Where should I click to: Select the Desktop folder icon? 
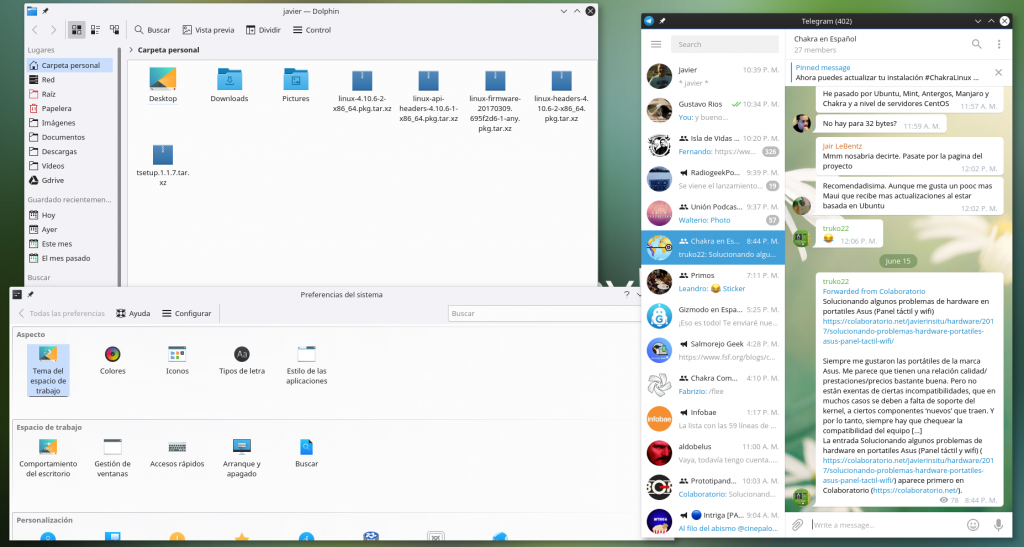click(163, 84)
